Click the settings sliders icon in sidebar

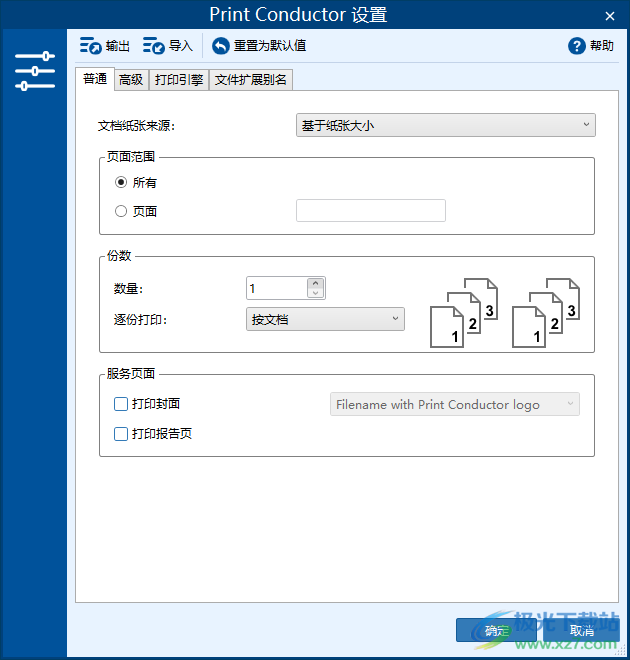click(35, 71)
